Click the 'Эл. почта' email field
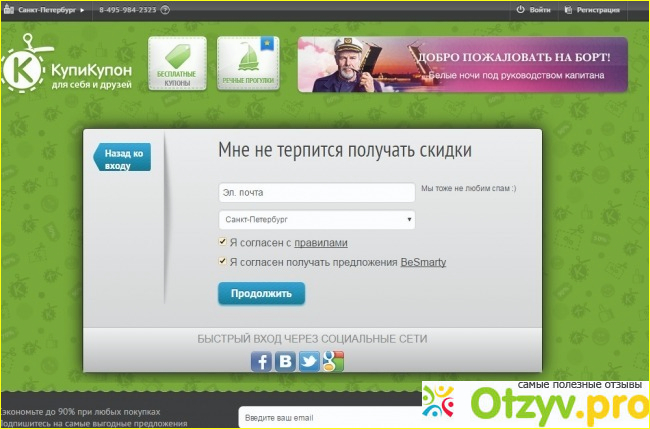The height and width of the screenshot is (429, 650). coord(316,192)
